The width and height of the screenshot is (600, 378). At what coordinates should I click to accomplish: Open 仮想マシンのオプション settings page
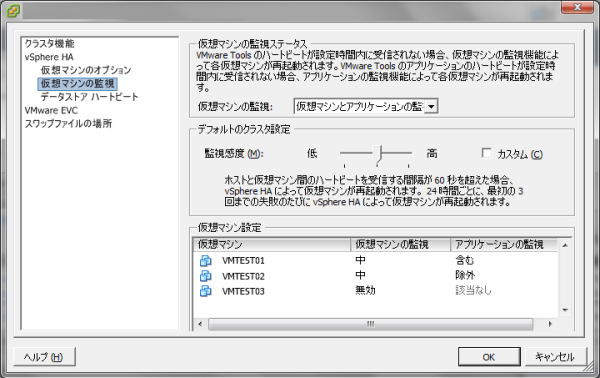(x=86, y=70)
